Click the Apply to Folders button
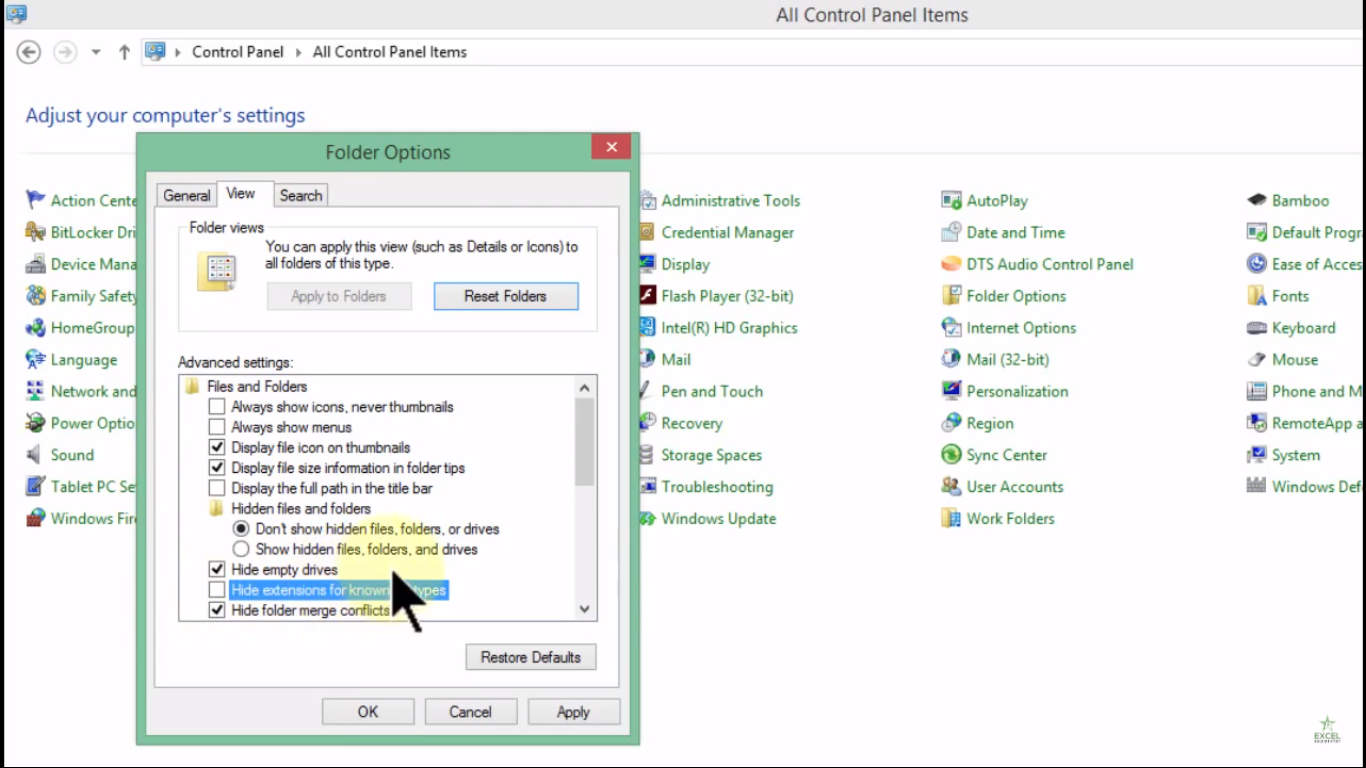 [339, 296]
